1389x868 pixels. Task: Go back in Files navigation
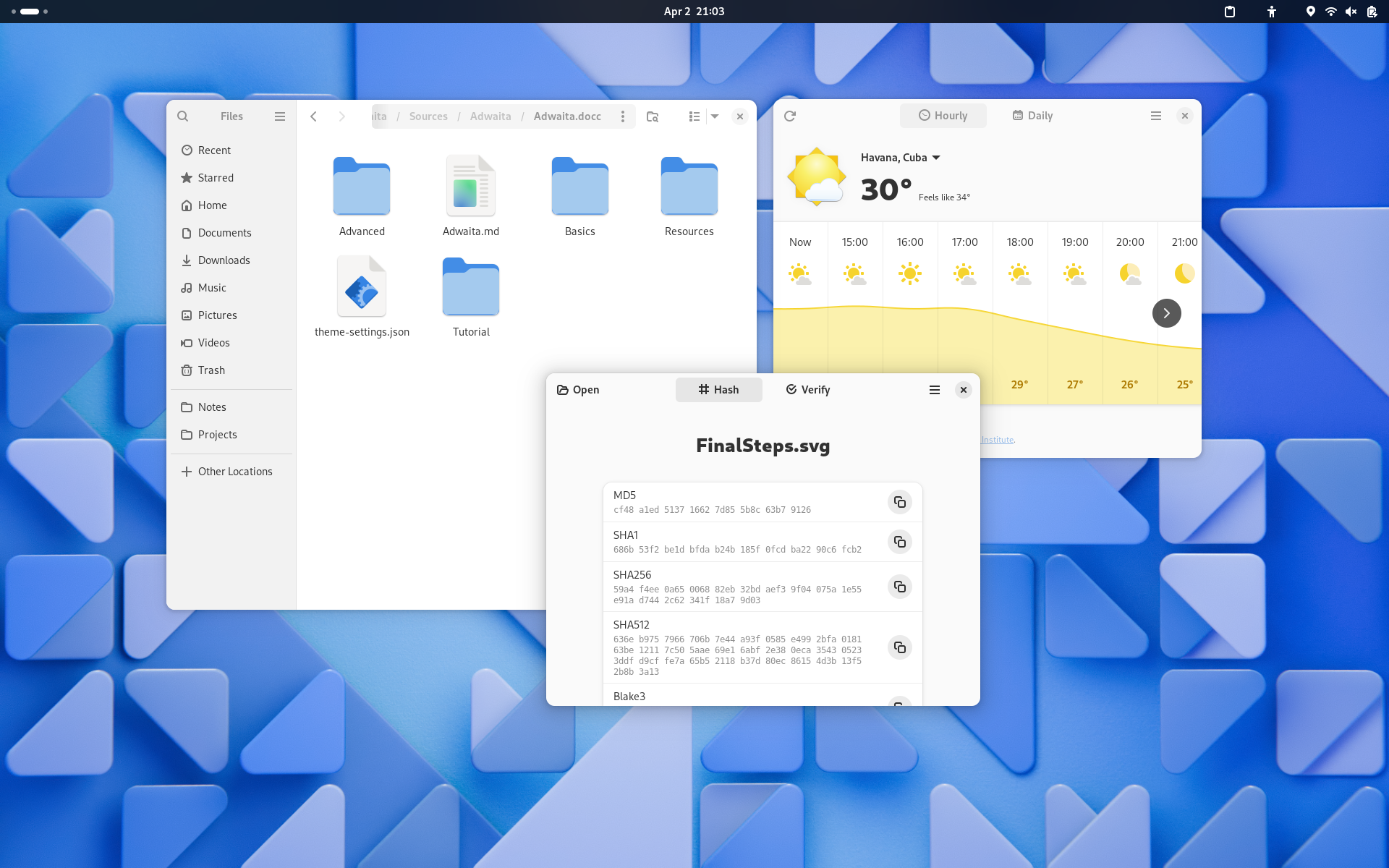point(314,116)
